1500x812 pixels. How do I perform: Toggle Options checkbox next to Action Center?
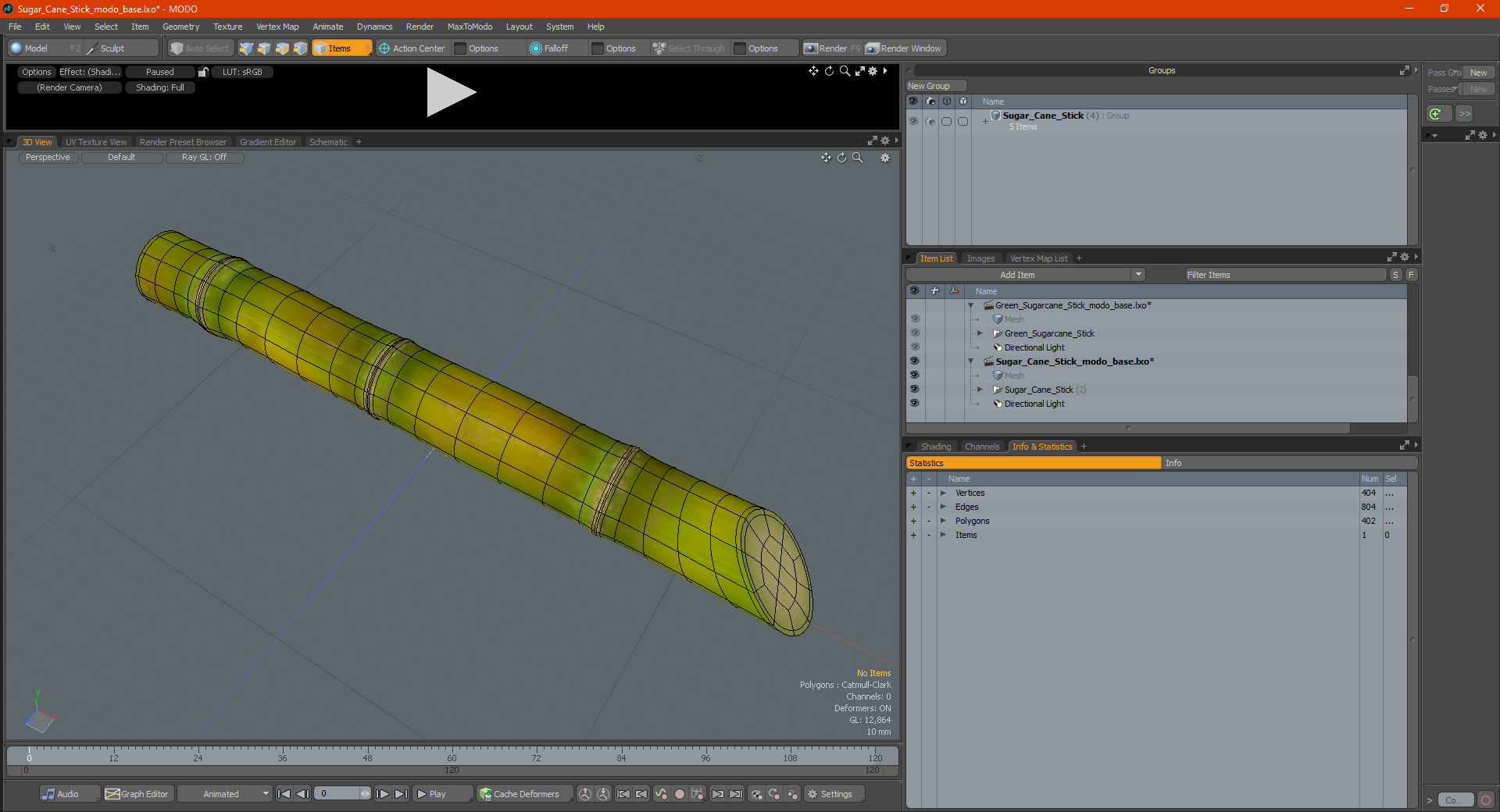point(461,48)
